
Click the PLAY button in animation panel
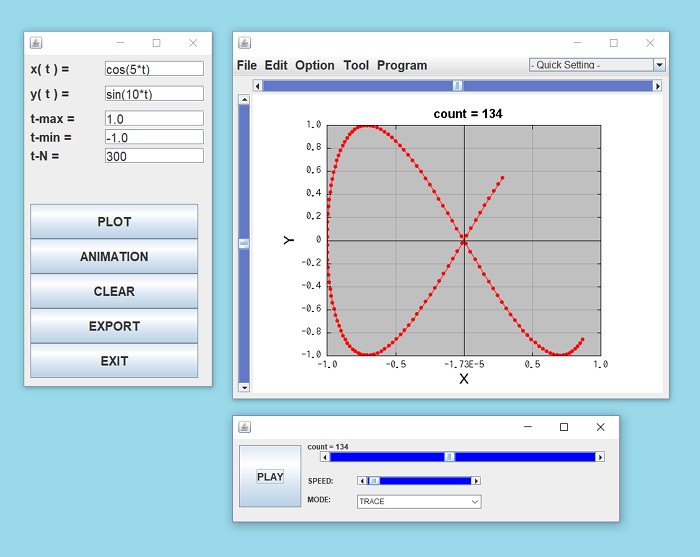pos(270,477)
